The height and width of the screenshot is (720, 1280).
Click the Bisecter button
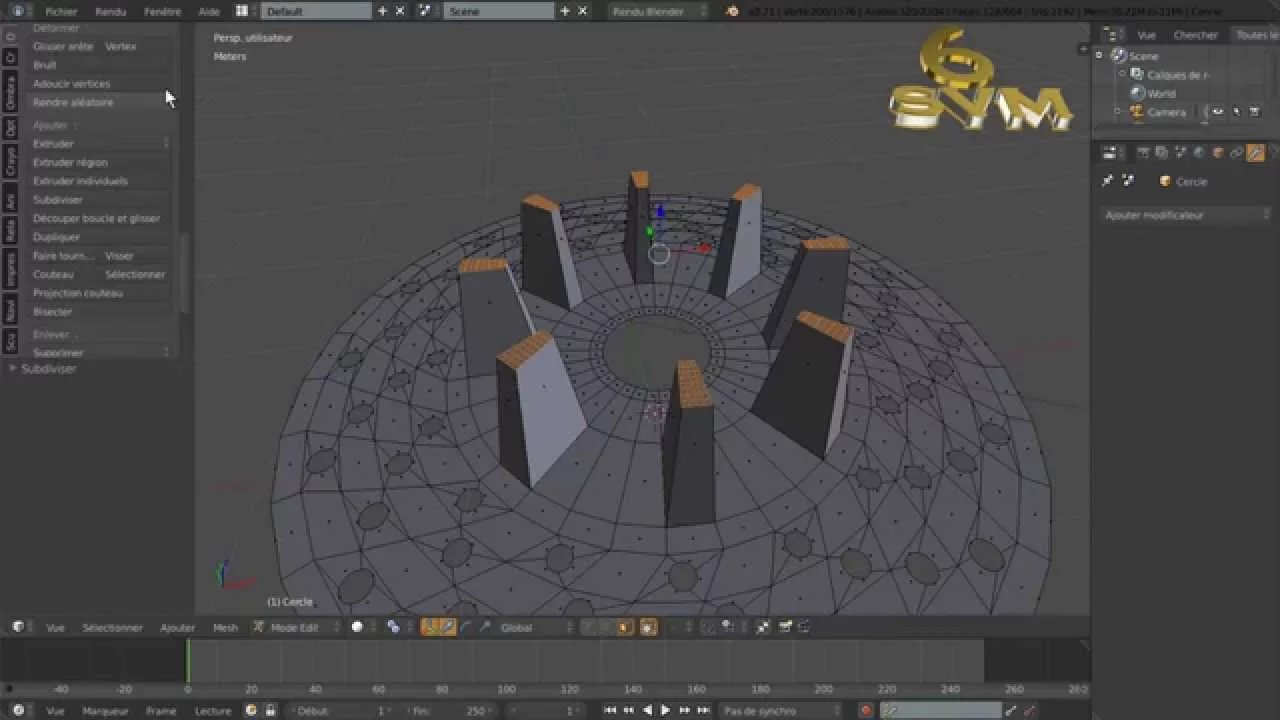tap(100, 312)
